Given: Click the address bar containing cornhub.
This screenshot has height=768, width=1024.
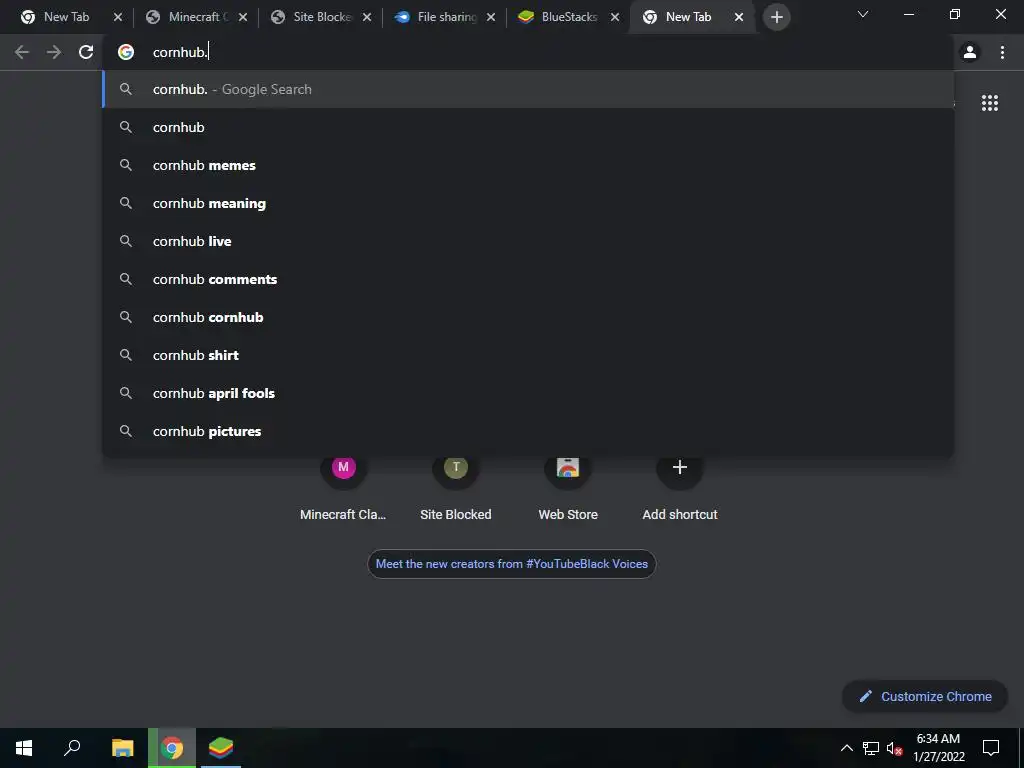Looking at the screenshot, I should coord(528,52).
